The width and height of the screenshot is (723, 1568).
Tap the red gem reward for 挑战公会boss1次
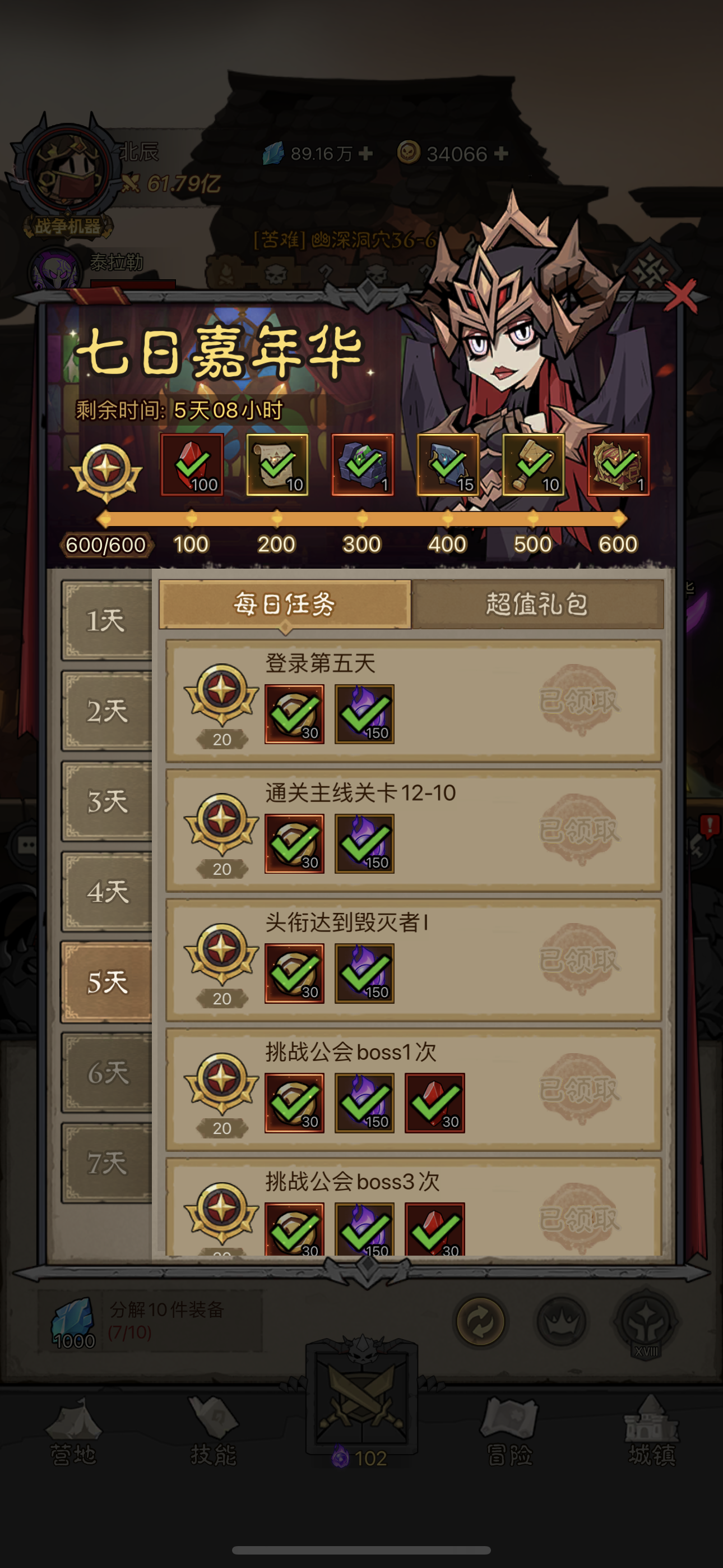pyautogui.click(x=434, y=1103)
